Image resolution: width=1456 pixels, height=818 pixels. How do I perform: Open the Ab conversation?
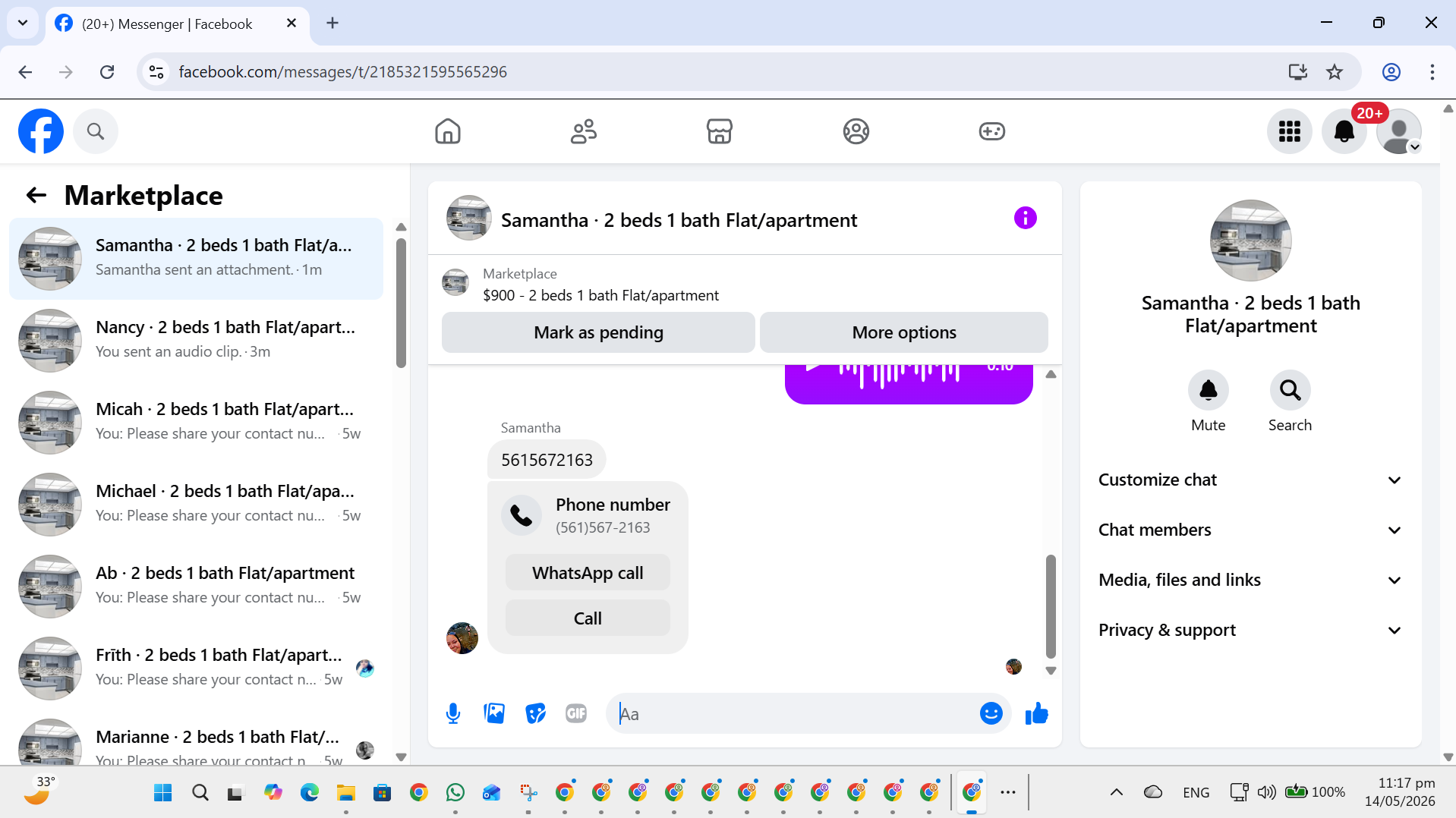click(196, 587)
